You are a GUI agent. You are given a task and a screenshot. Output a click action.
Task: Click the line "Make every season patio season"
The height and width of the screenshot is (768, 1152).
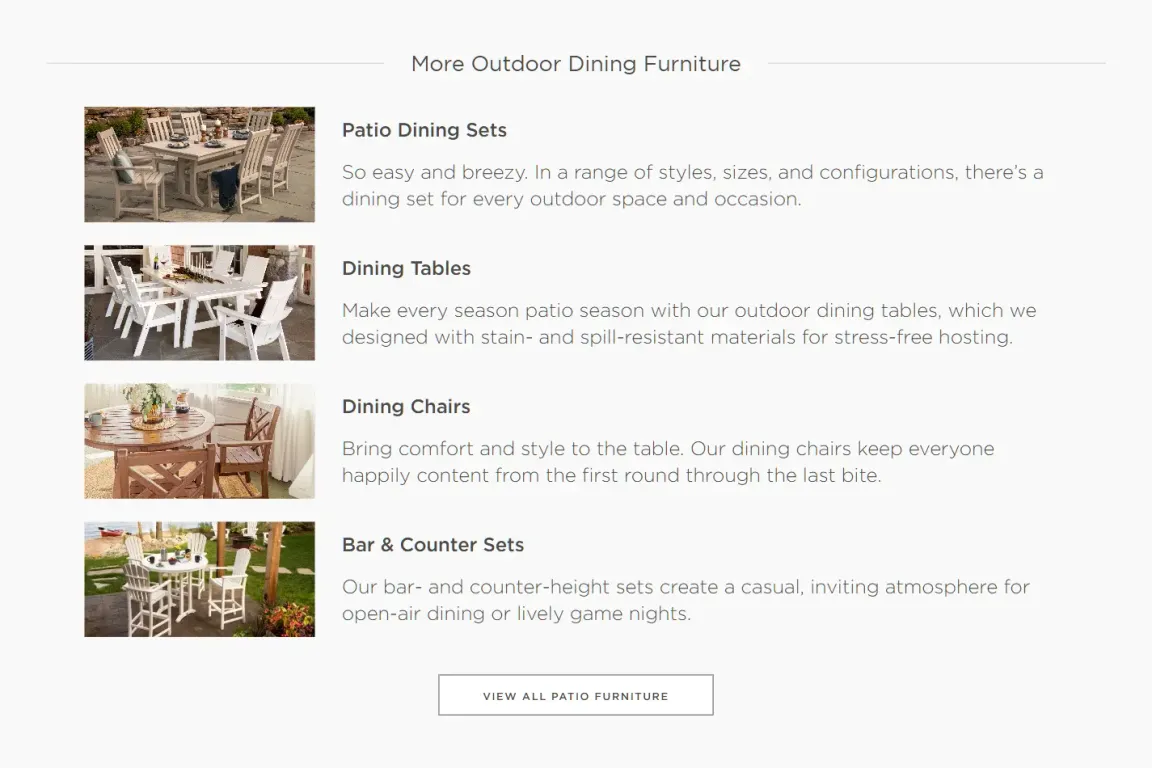(x=689, y=310)
